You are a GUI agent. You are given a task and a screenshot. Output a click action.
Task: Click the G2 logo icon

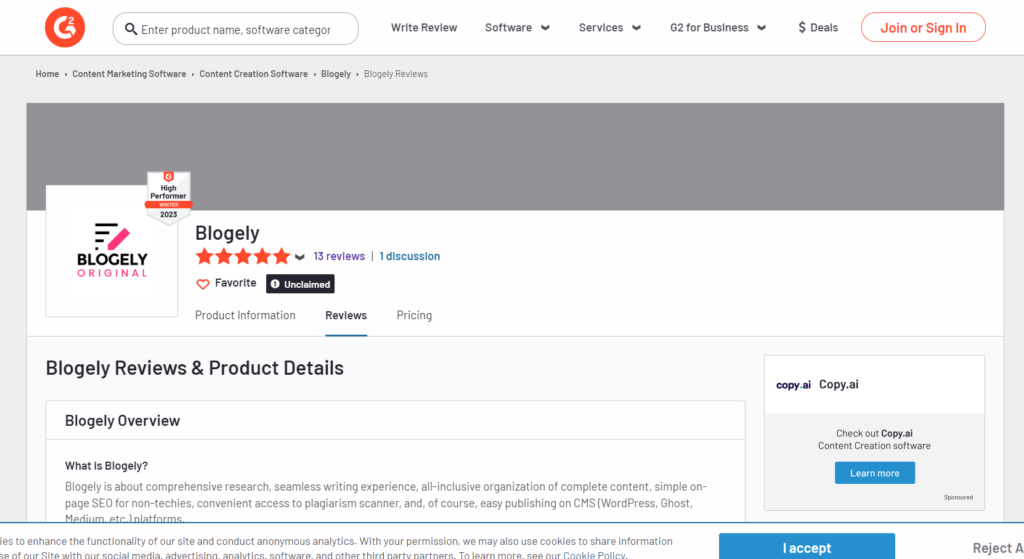[65, 27]
